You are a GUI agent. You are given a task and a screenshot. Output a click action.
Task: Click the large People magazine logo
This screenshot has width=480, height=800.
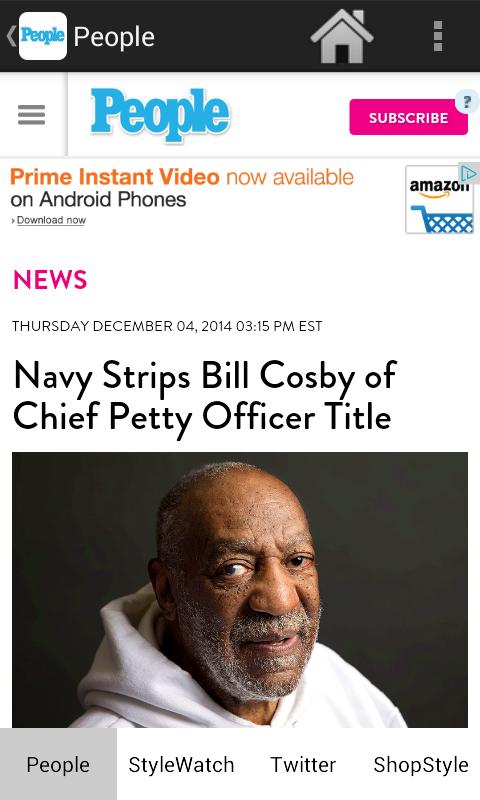[160, 114]
